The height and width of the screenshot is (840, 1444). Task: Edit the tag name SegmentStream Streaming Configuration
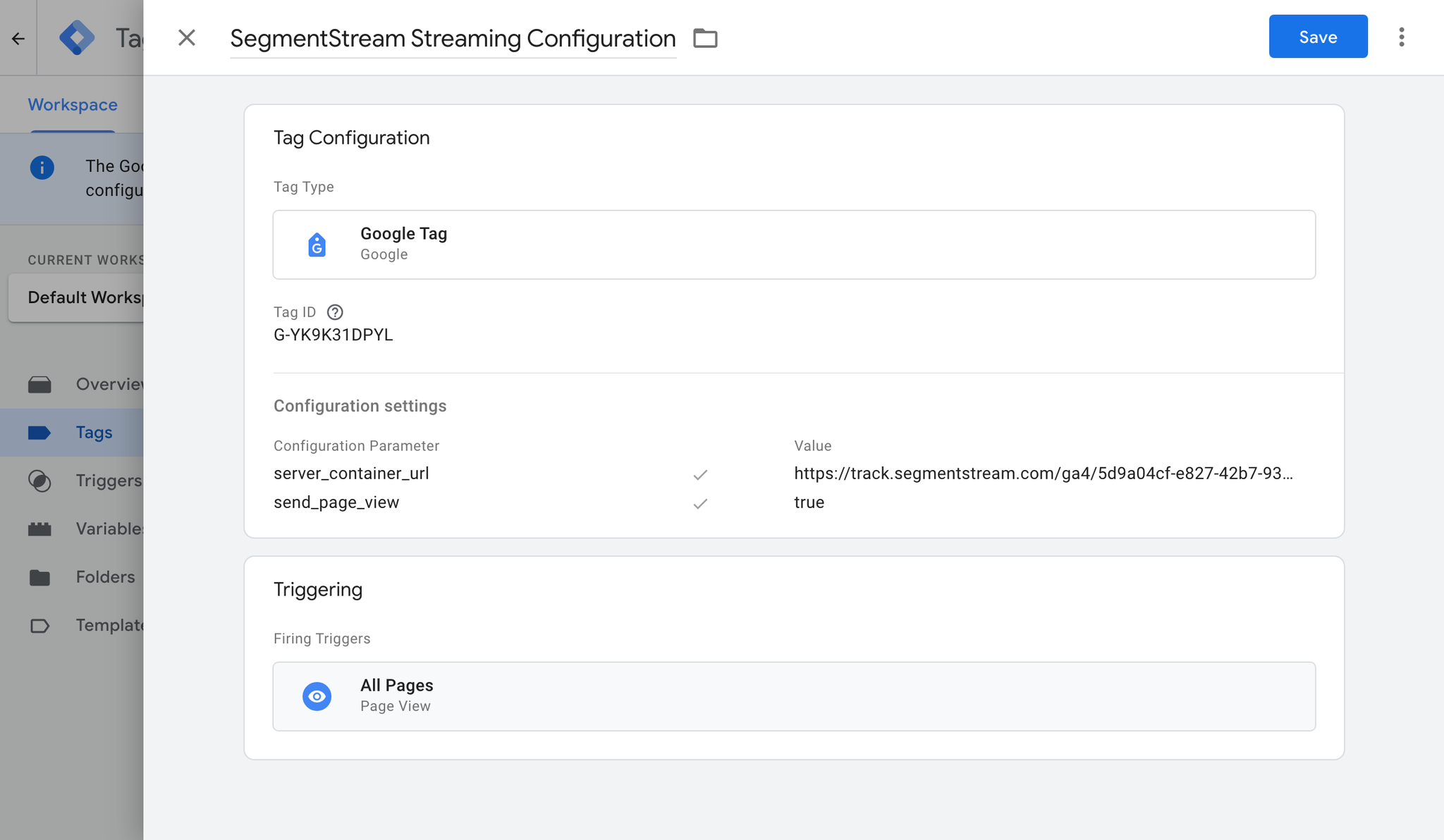click(453, 38)
